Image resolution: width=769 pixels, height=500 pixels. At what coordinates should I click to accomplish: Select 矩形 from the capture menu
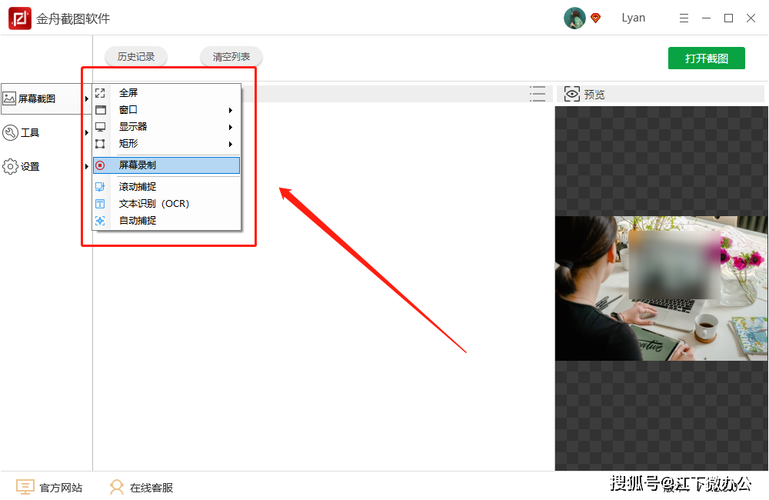click(167, 144)
